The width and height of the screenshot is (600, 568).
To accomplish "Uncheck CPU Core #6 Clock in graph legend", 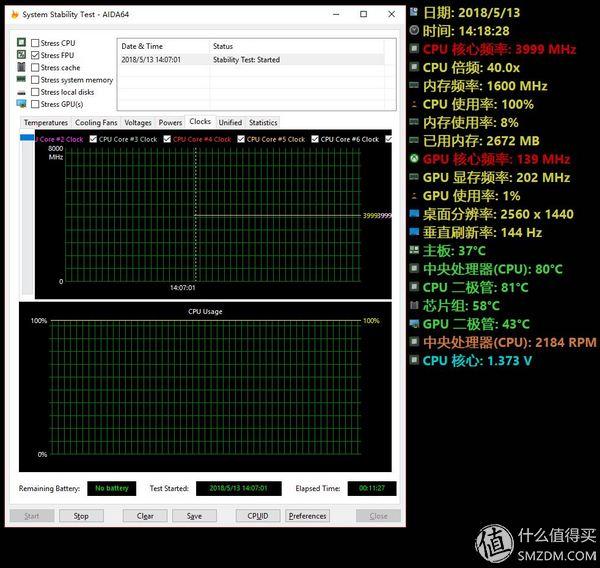I will click(x=315, y=139).
